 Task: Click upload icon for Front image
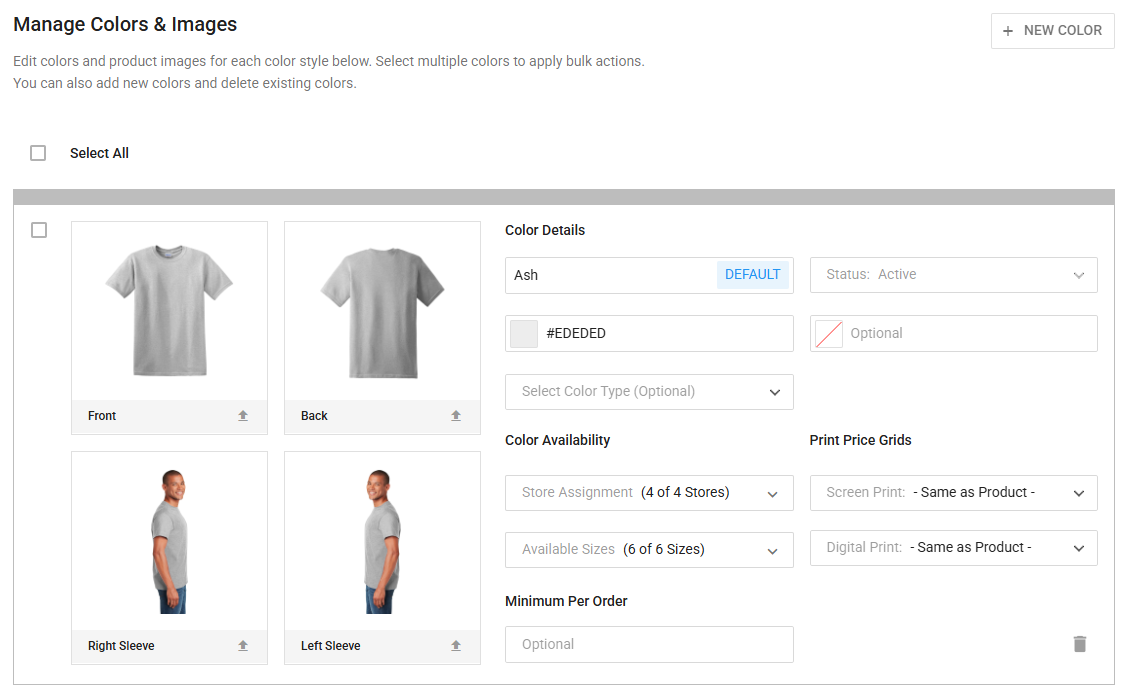(x=243, y=416)
